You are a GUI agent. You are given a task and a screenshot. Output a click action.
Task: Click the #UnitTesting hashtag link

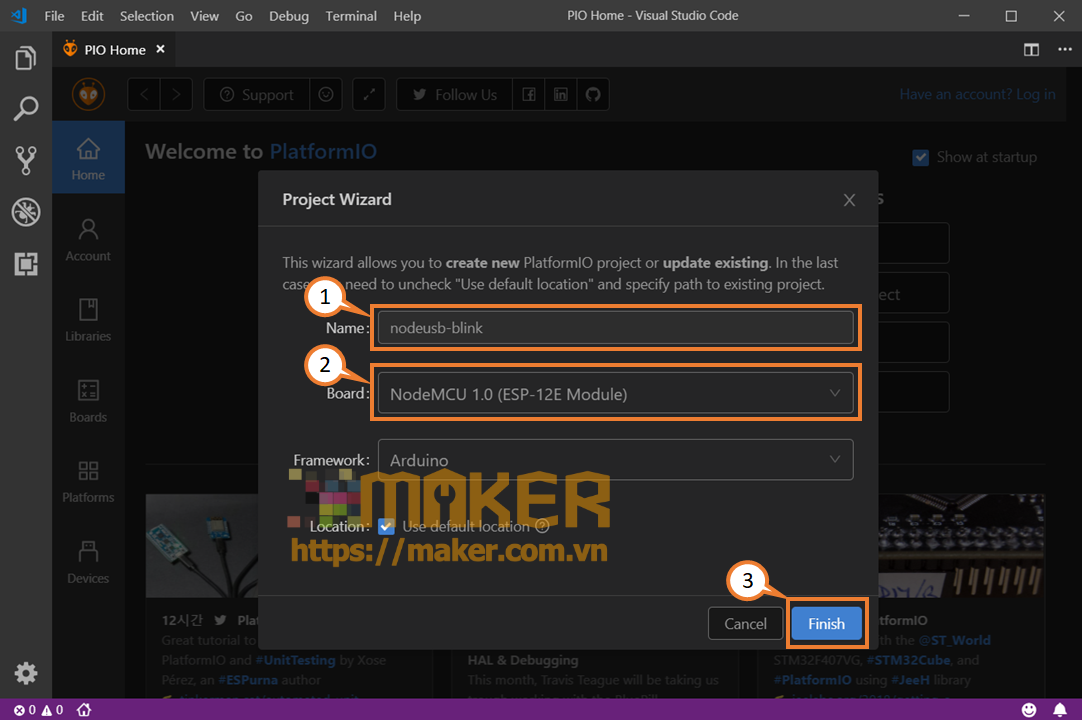tap(295, 660)
